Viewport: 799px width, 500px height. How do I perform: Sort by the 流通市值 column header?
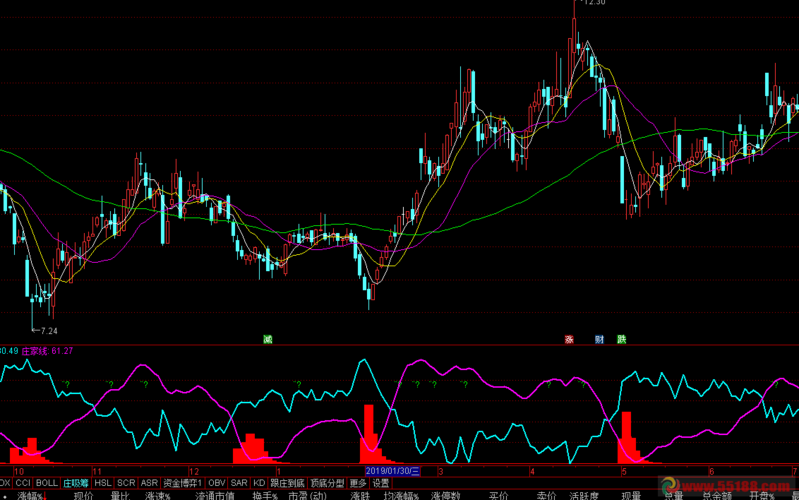[215, 495]
